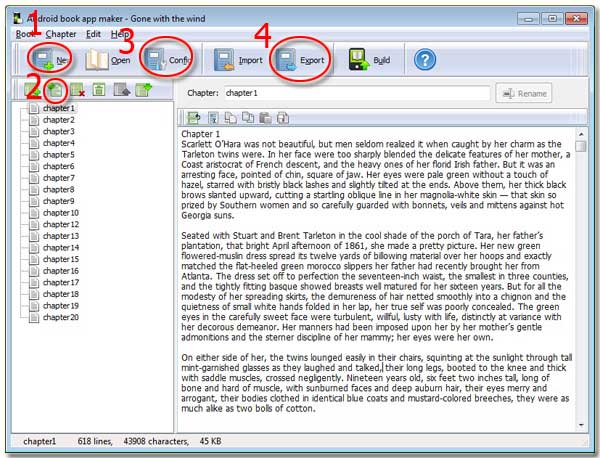Click the add chapter green plus icon
Viewport: 600px width, 458px height.
pos(31,90)
